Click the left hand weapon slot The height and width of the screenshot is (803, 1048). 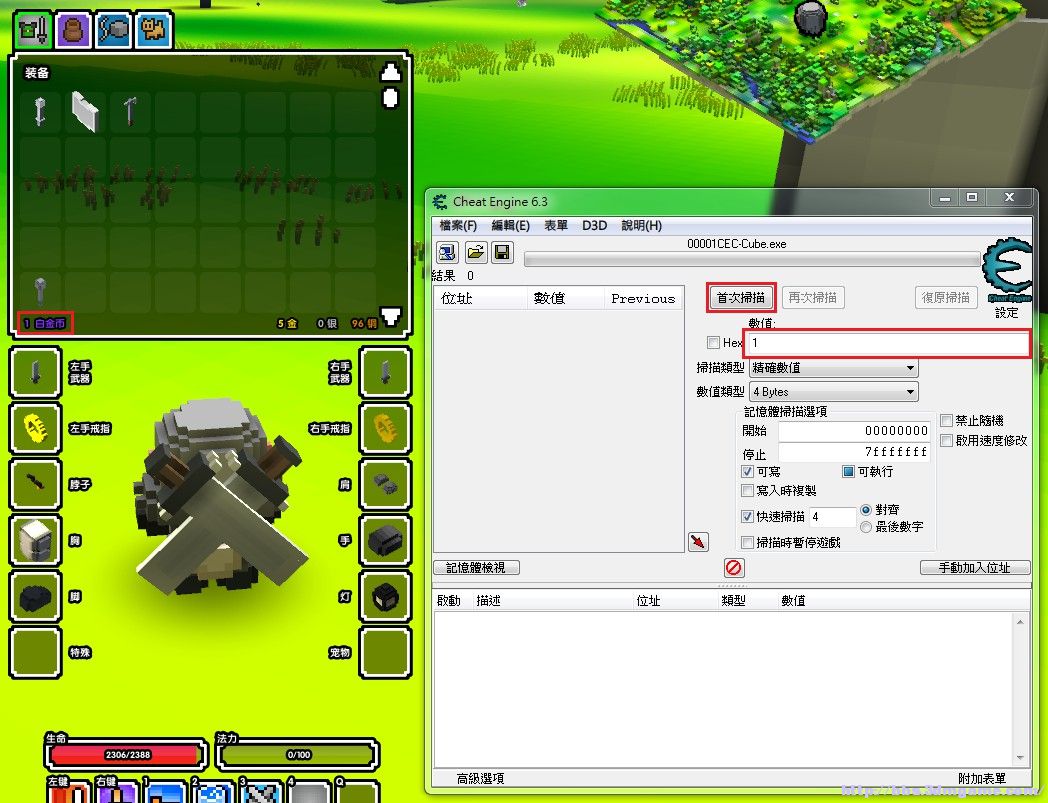click(35, 372)
